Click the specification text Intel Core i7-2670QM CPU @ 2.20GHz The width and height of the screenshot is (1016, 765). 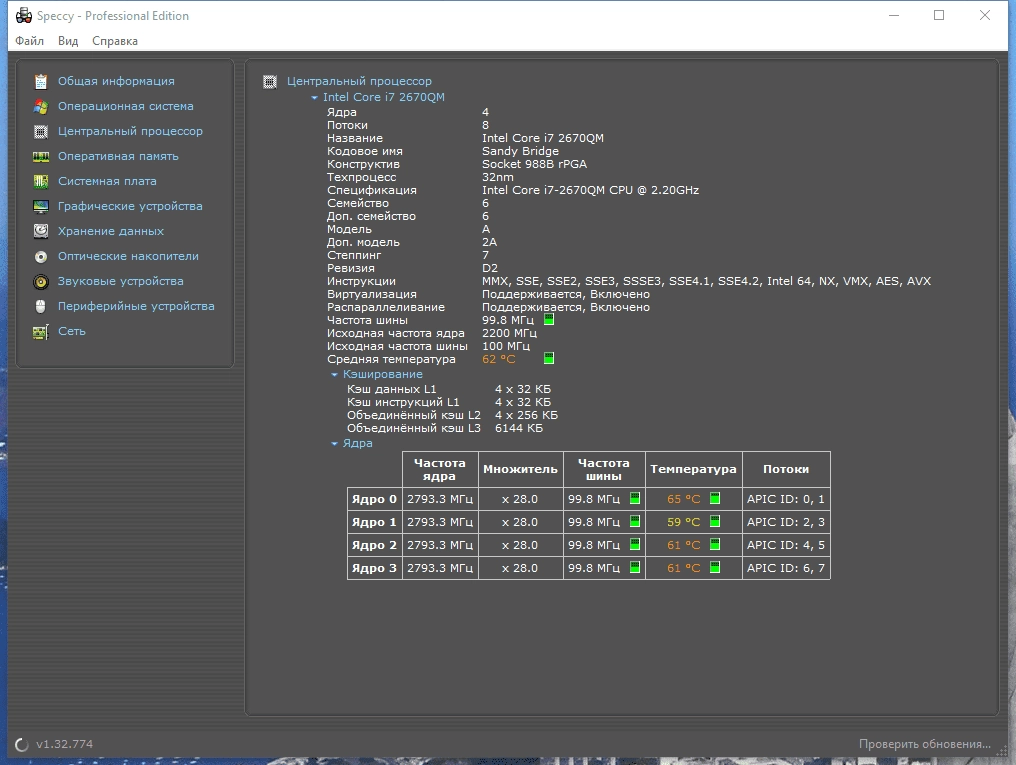pos(590,190)
